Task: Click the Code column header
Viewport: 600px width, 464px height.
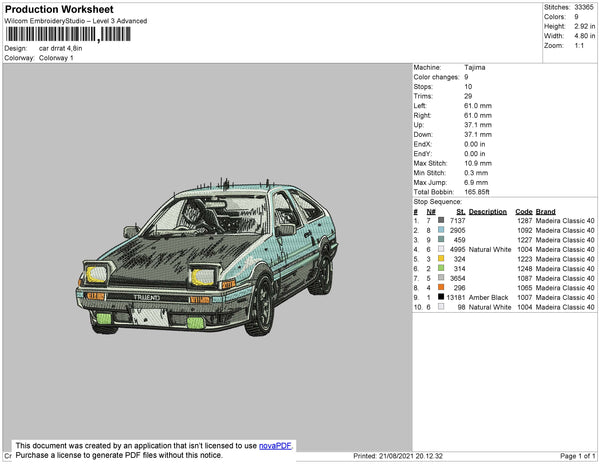Action: [523, 212]
